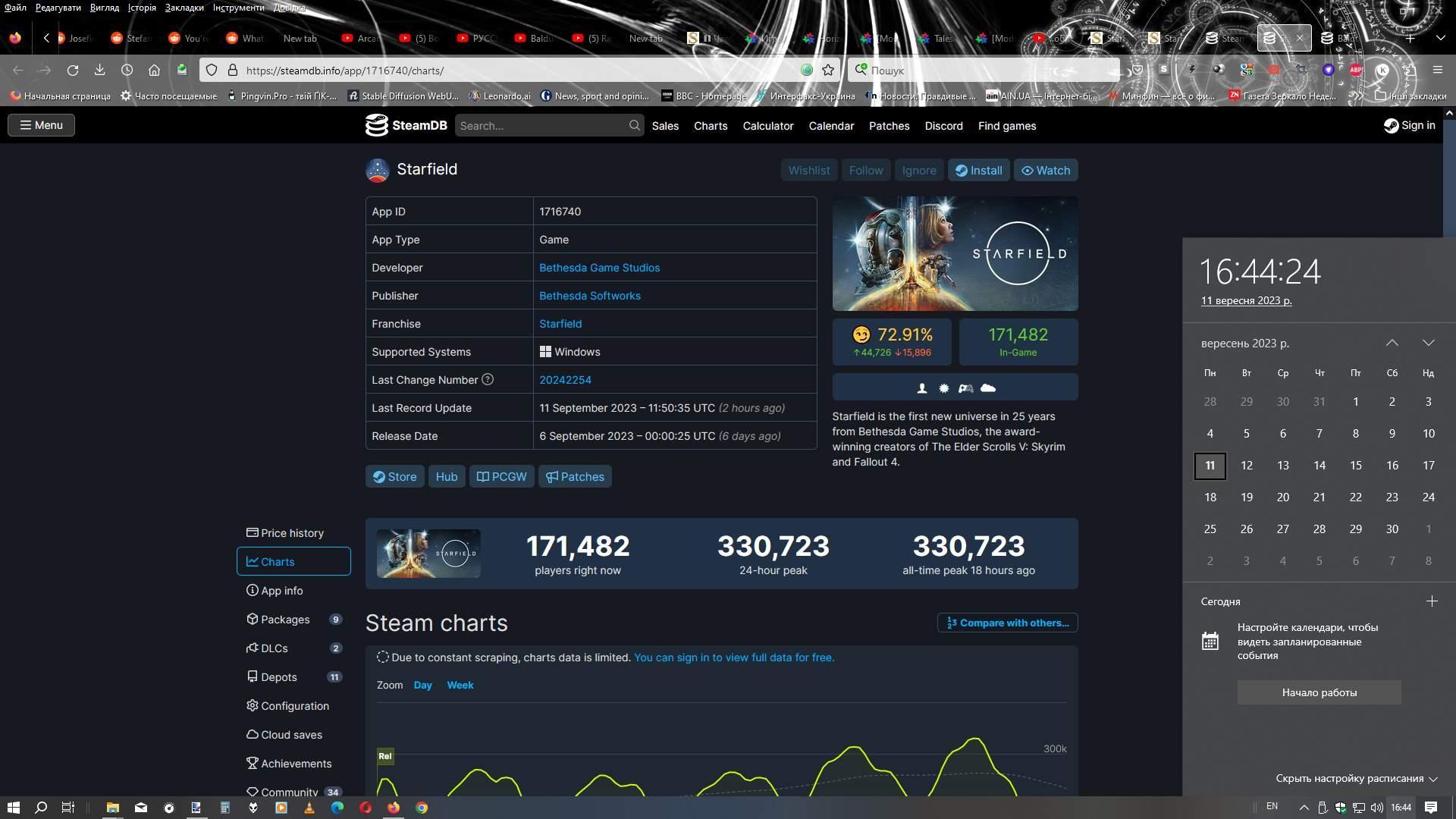Toggle Follow for Starfield
Viewport: 1456px width, 819px height.
[x=866, y=170]
